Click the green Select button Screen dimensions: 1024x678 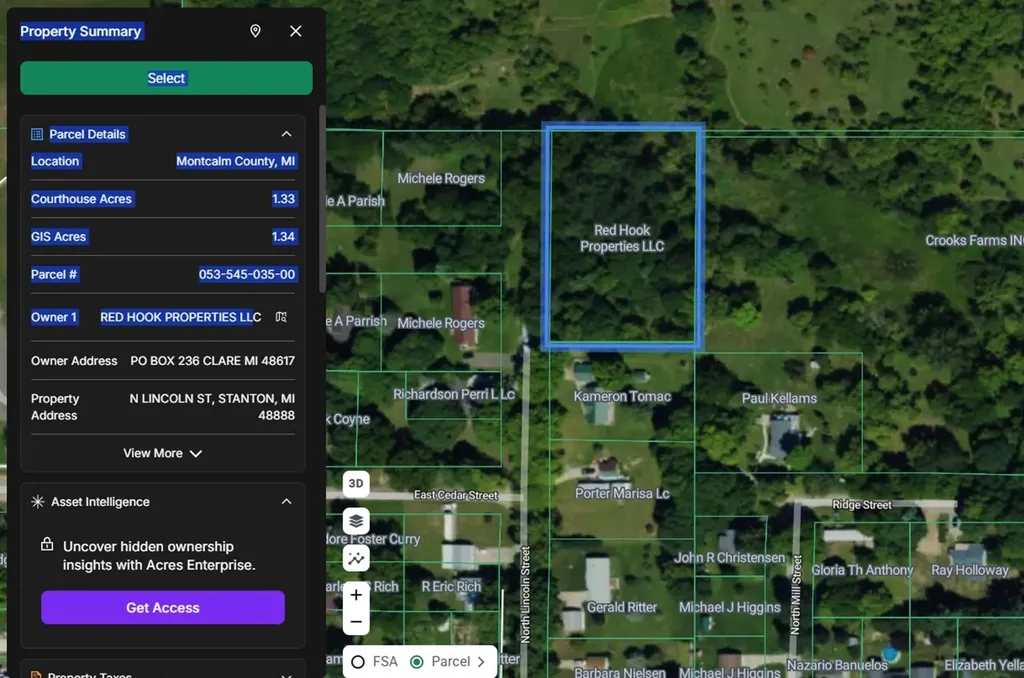[166, 78]
